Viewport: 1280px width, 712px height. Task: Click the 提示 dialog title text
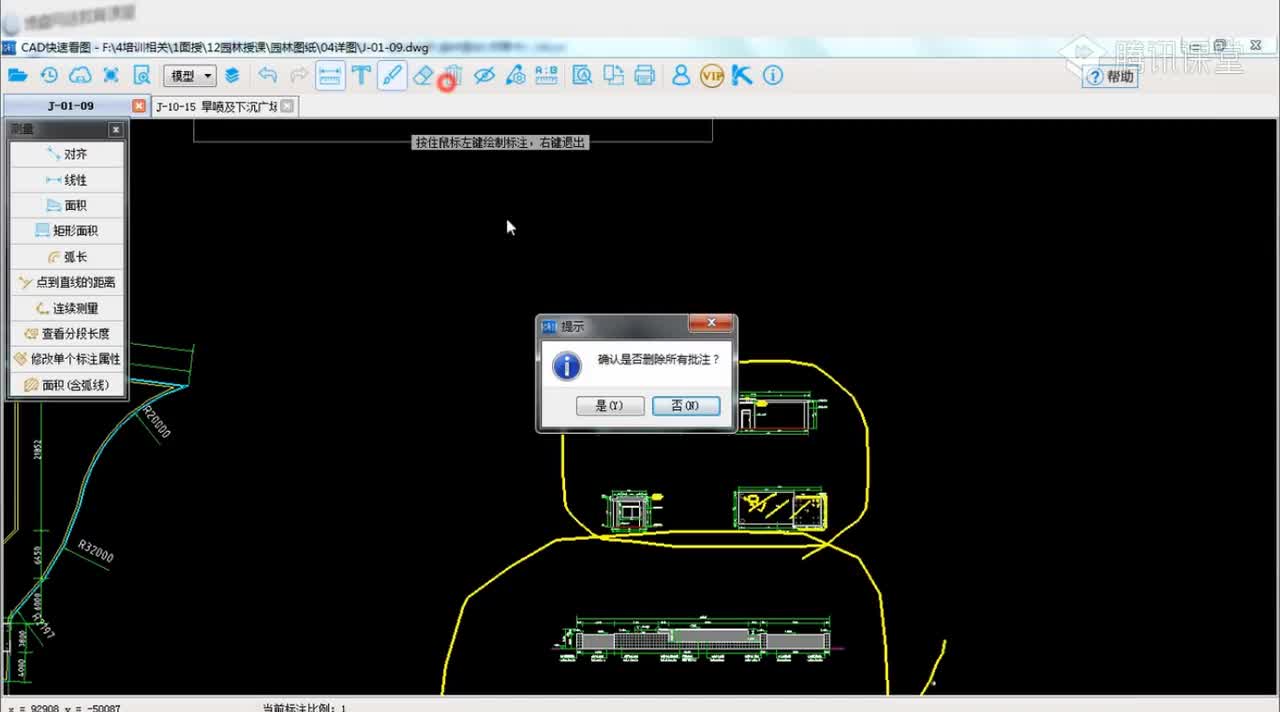tap(572, 326)
